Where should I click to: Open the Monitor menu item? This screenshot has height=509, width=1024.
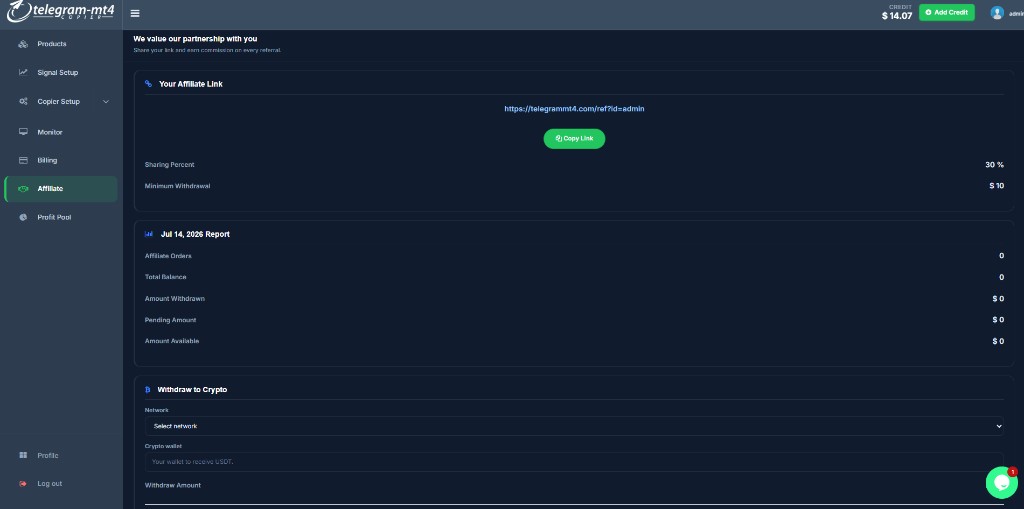[x=50, y=132]
